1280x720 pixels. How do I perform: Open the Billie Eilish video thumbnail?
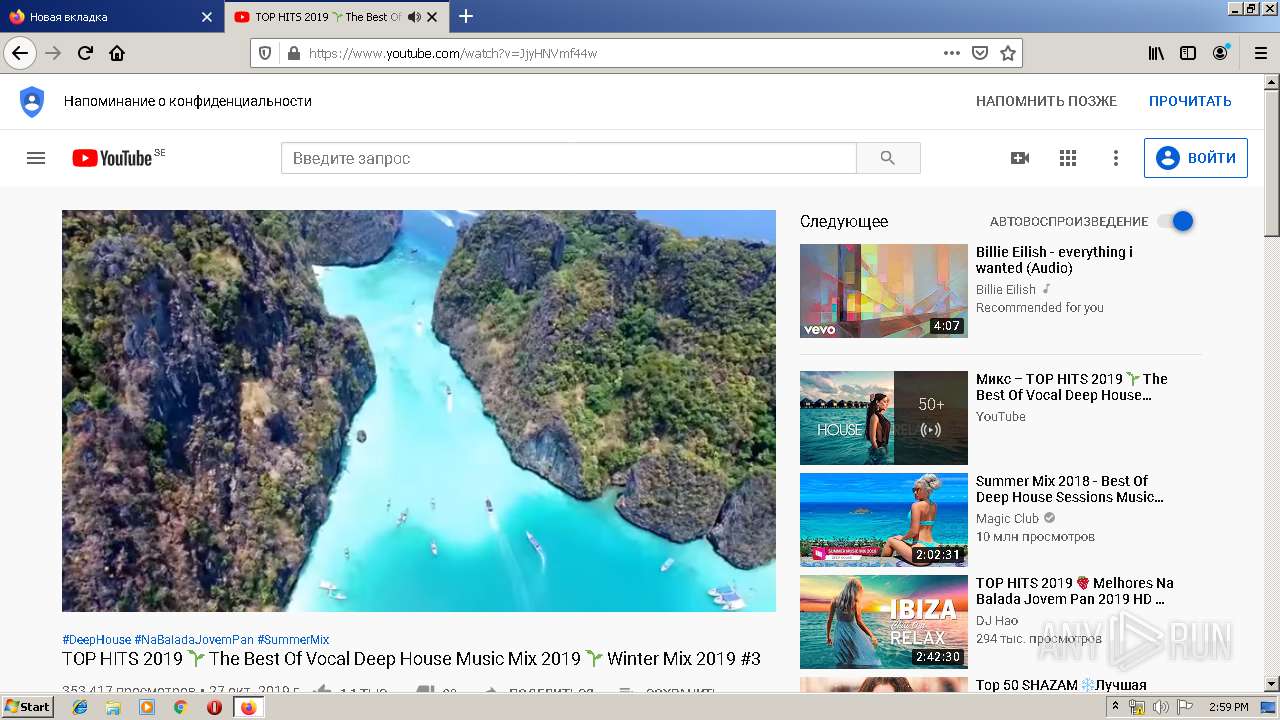tap(884, 291)
